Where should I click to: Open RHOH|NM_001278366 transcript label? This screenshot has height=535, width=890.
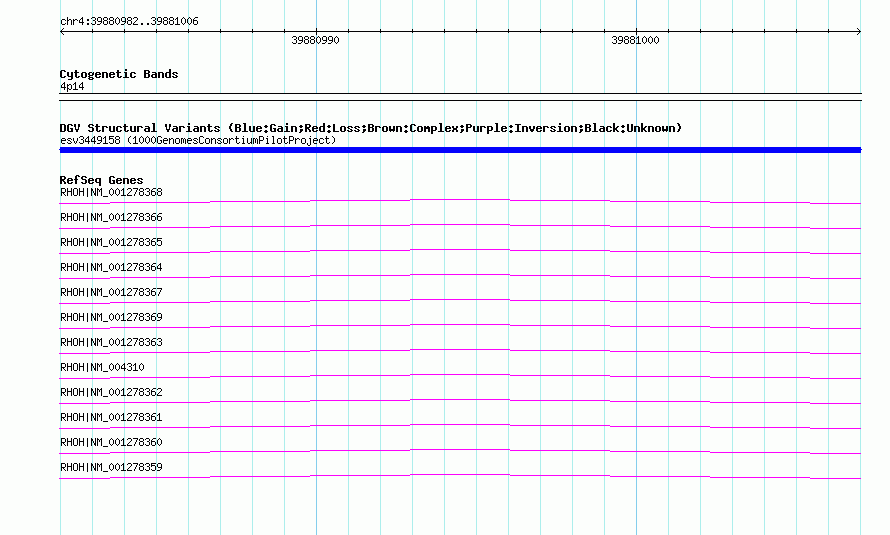[x=111, y=217]
